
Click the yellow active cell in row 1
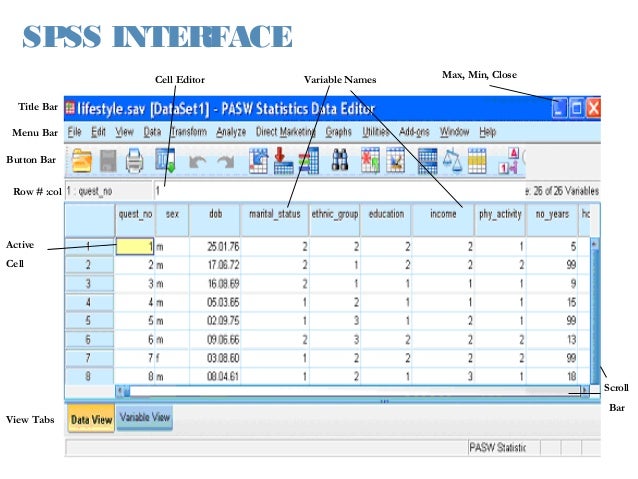coord(135,247)
